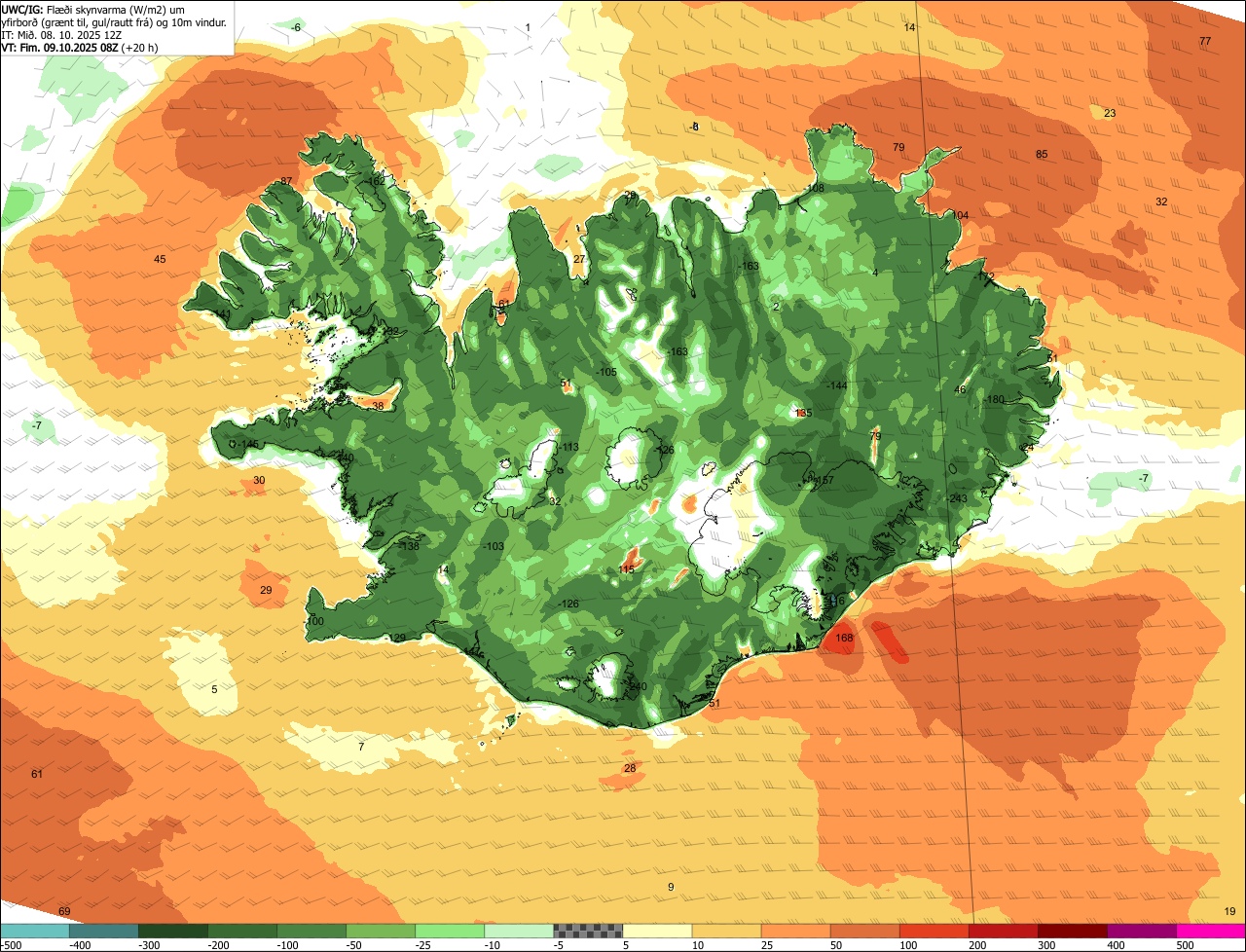Click the 168 value off the southeast coast
The height and width of the screenshot is (952, 1246).
844,639
